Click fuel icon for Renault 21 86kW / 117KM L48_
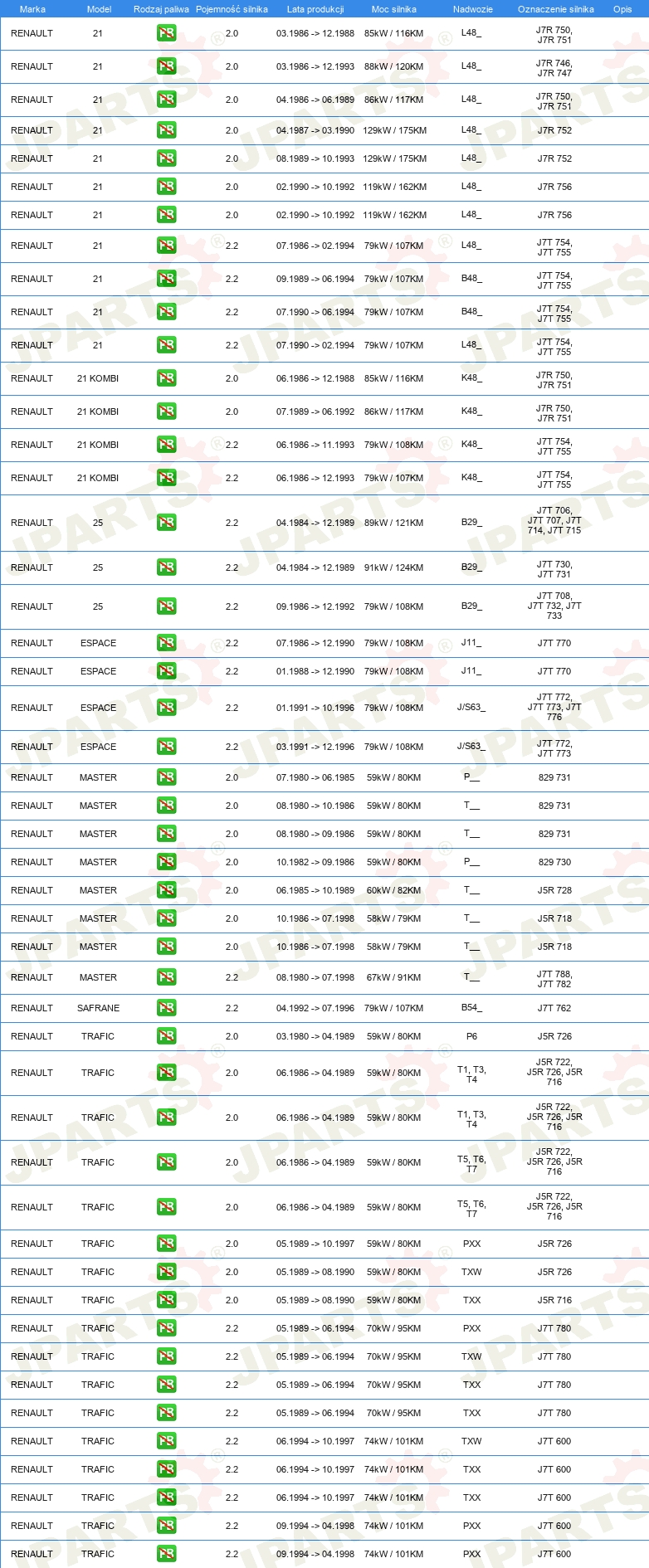This screenshot has width=649, height=1568. [167, 100]
